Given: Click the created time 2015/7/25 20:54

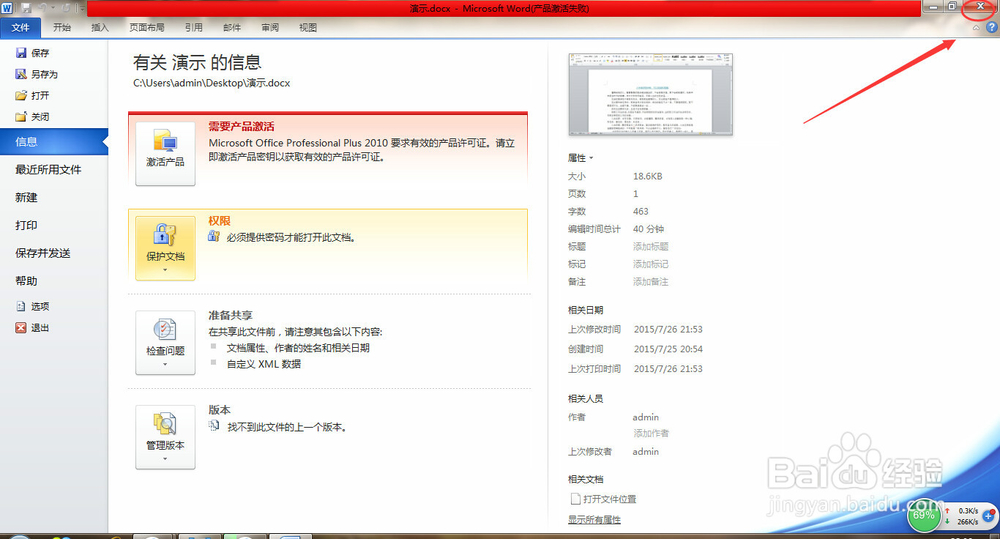Looking at the screenshot, I should click(x=668, y=349).
